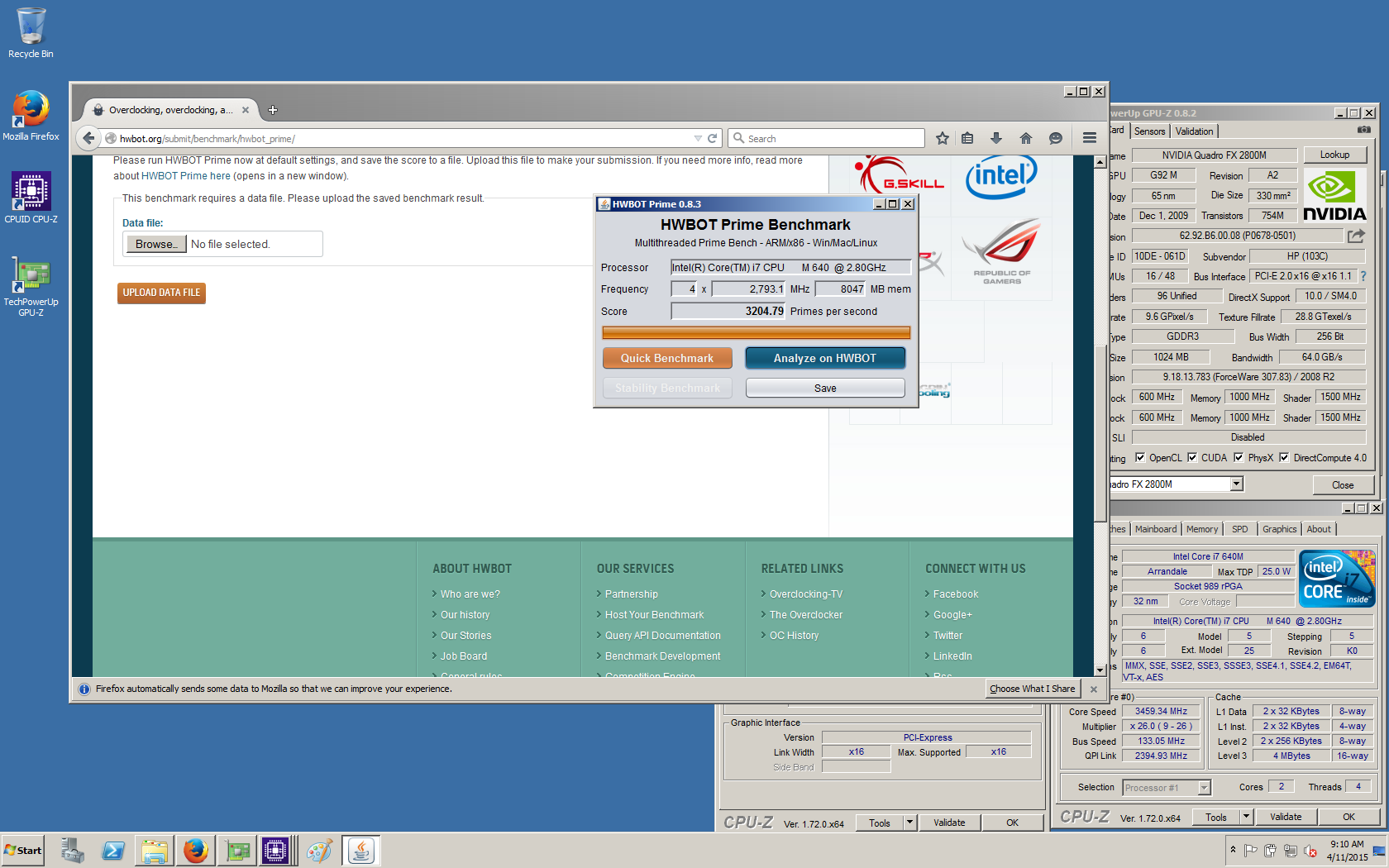The image size is (1389, 868).
Task: Toggle the OpenCL checkbox in GPU-Z
Action: [x=1140, y=457]
